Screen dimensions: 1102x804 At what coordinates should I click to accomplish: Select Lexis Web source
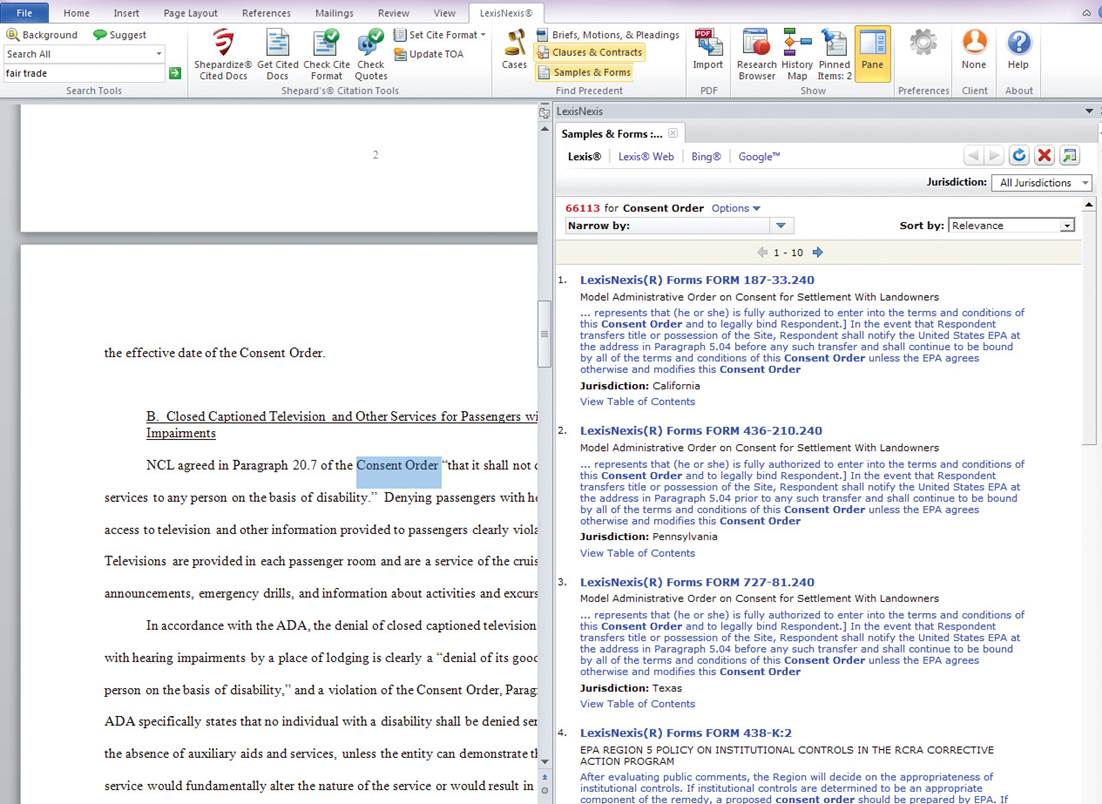(x=646, y=157)
